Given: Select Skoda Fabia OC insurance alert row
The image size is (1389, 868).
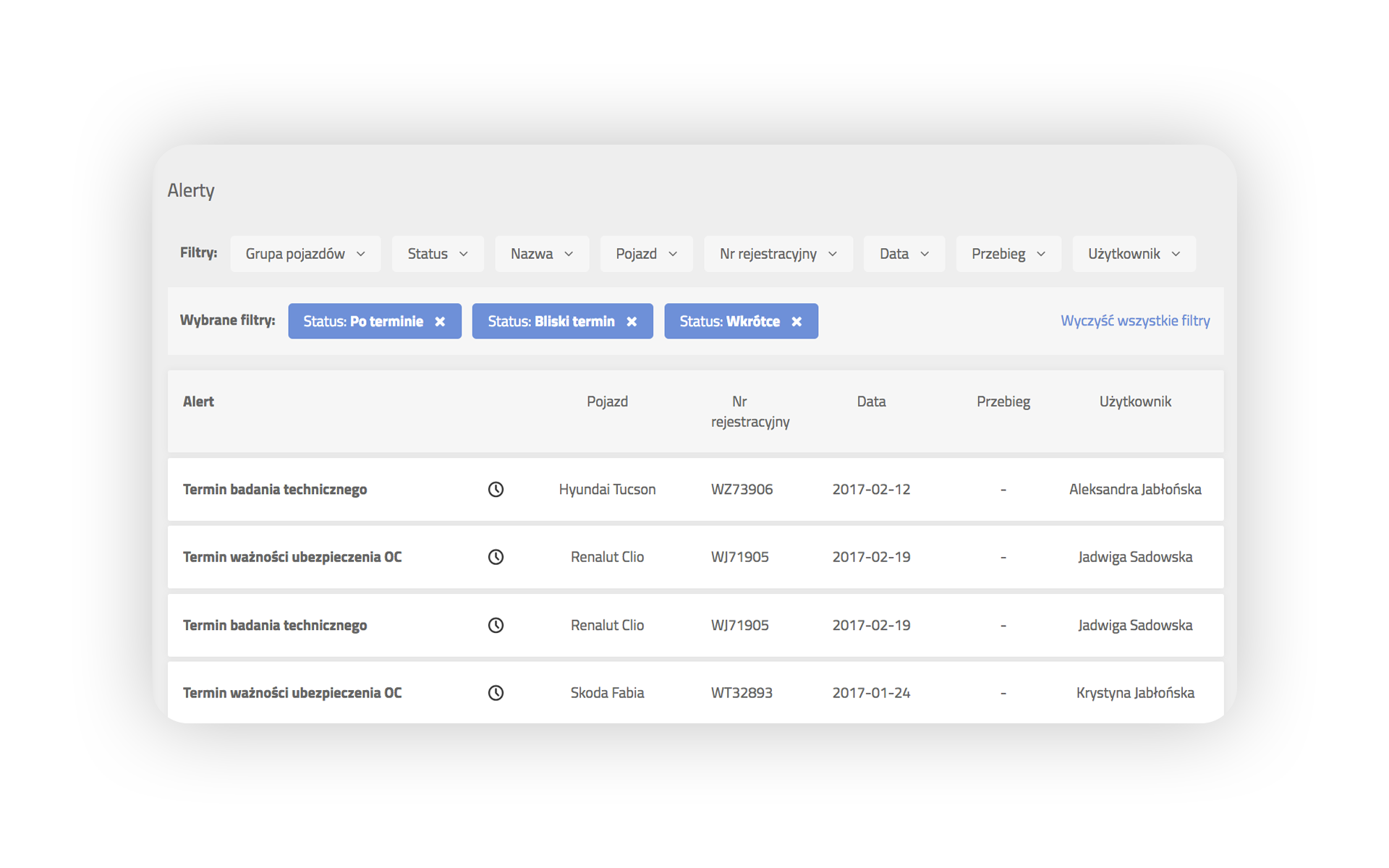Looking at the screenshot, I should 292,693.
